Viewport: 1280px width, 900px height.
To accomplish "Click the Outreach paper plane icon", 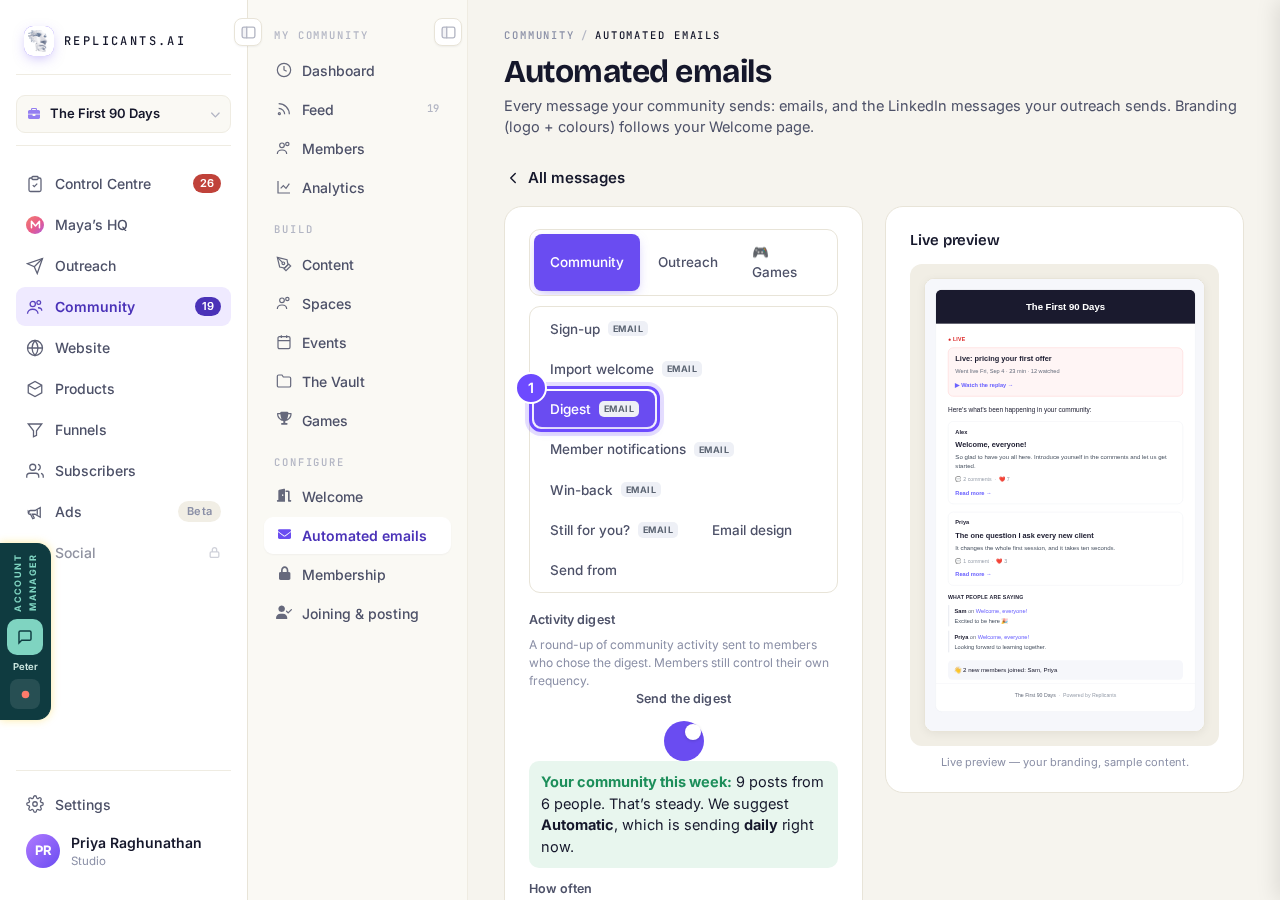I will 35,266.
